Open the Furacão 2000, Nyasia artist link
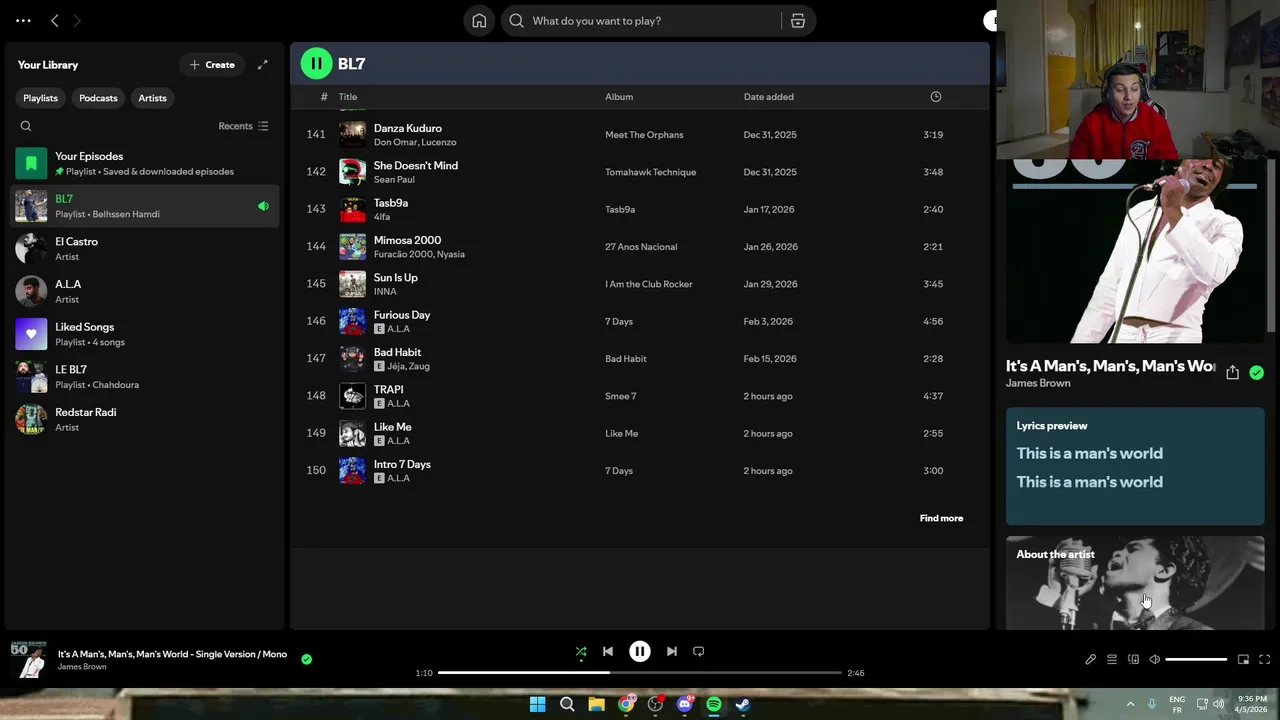 419,254
